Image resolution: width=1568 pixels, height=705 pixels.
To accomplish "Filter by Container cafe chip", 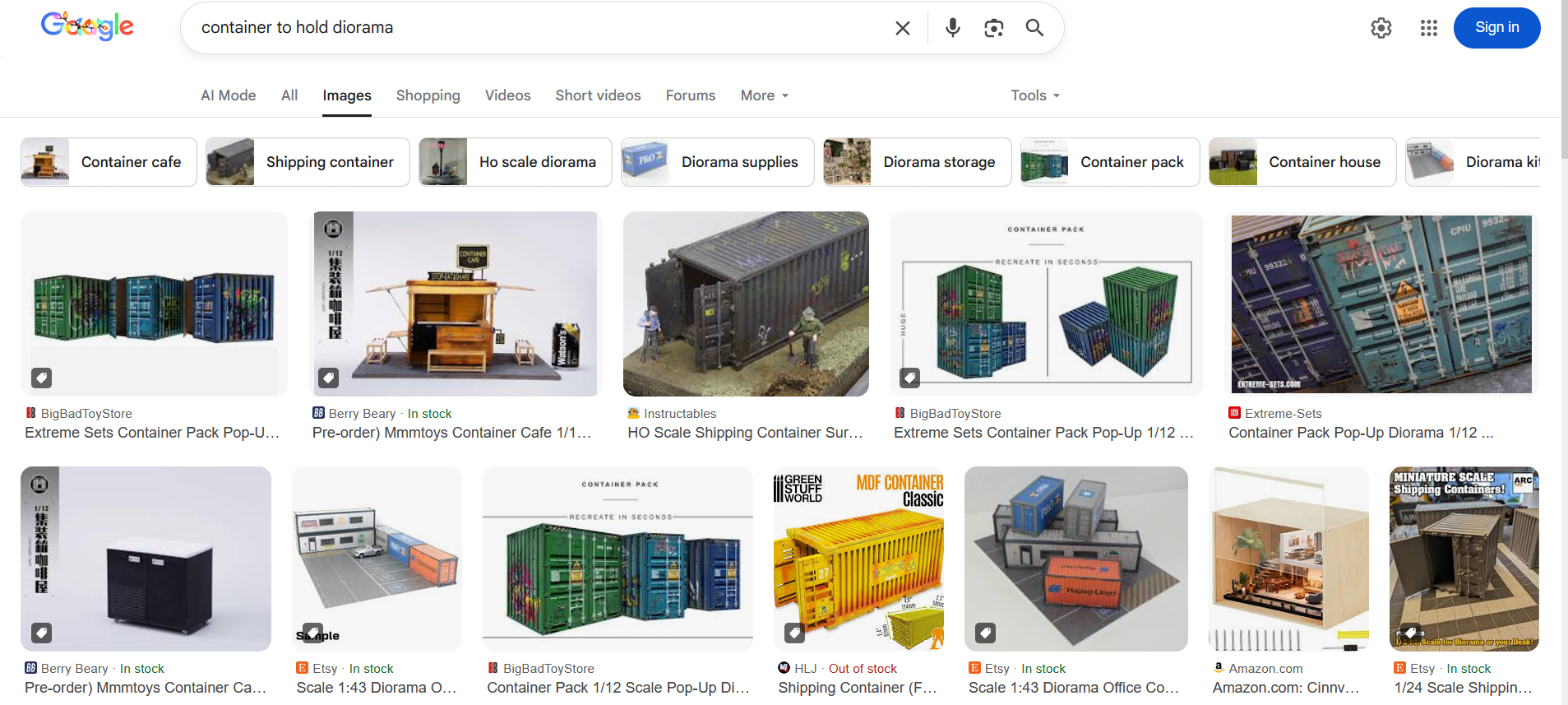I will pyautogui.click(x=109, y=162).
